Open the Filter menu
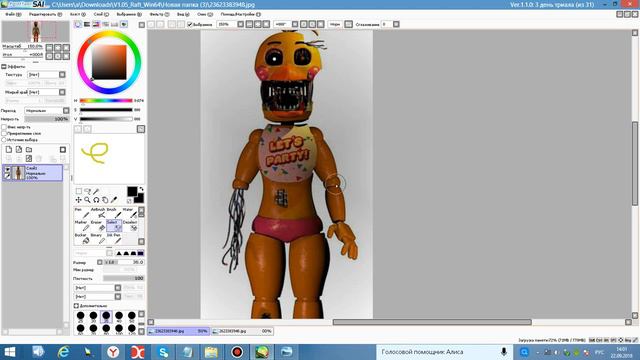This screenshot has width=640, height=360. point(159,14)
